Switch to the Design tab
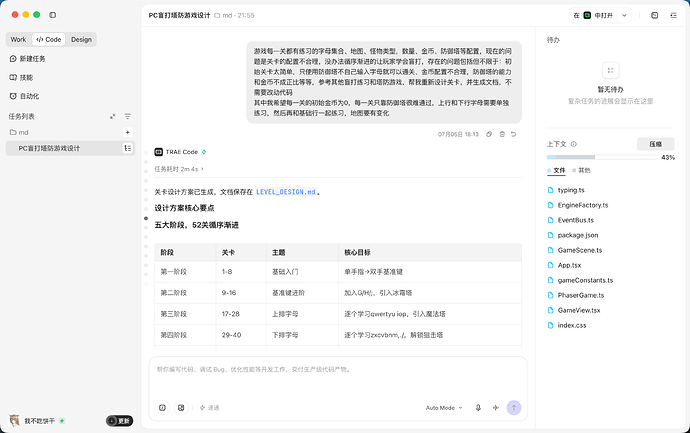Screen dimensions: 690x433 pos(81,40)
